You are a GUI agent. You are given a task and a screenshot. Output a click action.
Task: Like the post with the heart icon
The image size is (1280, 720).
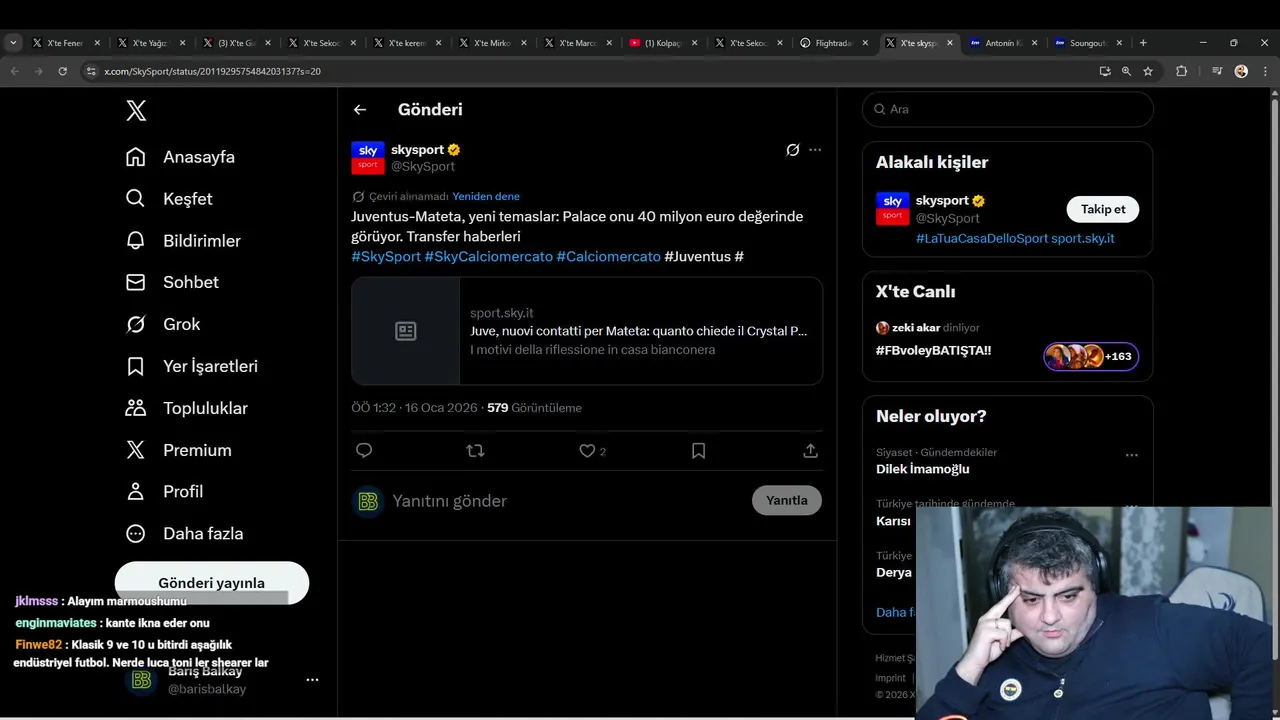tap(587, 451)
